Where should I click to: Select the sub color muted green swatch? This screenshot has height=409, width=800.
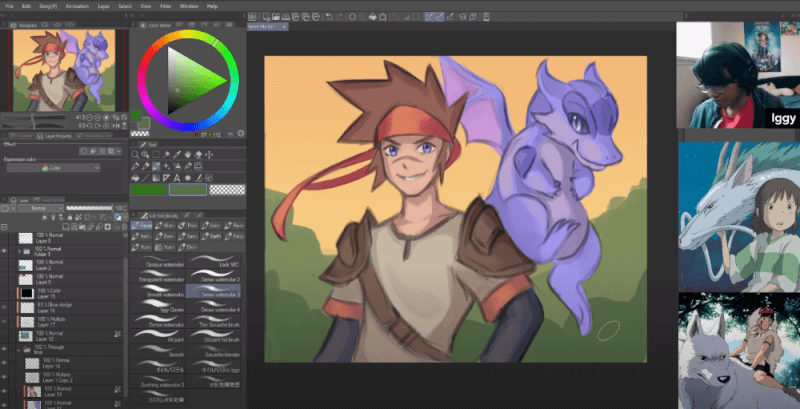pos(188,190)
